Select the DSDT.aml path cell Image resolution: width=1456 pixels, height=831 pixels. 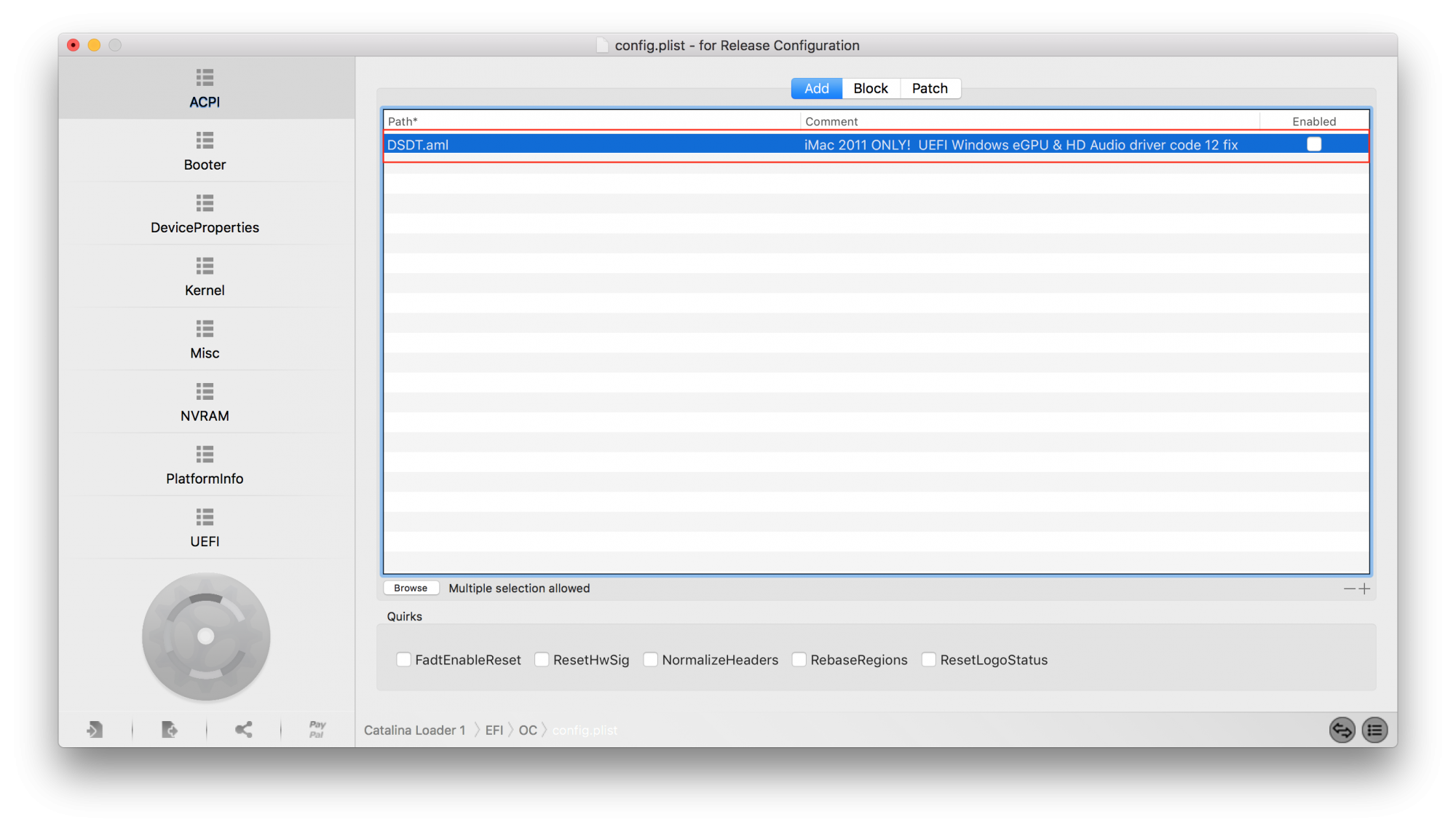[592, 145]
